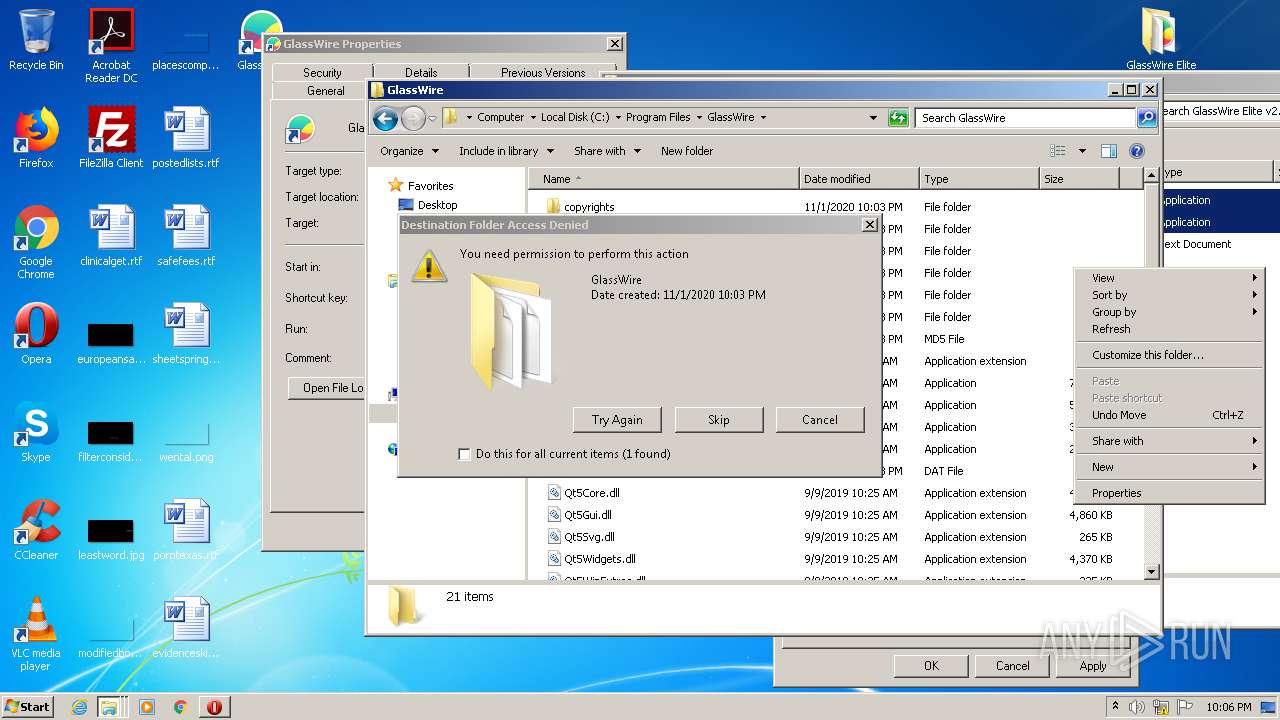Check 'Do this for all current items'
Image resolution: width=1280 pixels, height=720 pixels.
pyautogui.click(x=464, y=454)
